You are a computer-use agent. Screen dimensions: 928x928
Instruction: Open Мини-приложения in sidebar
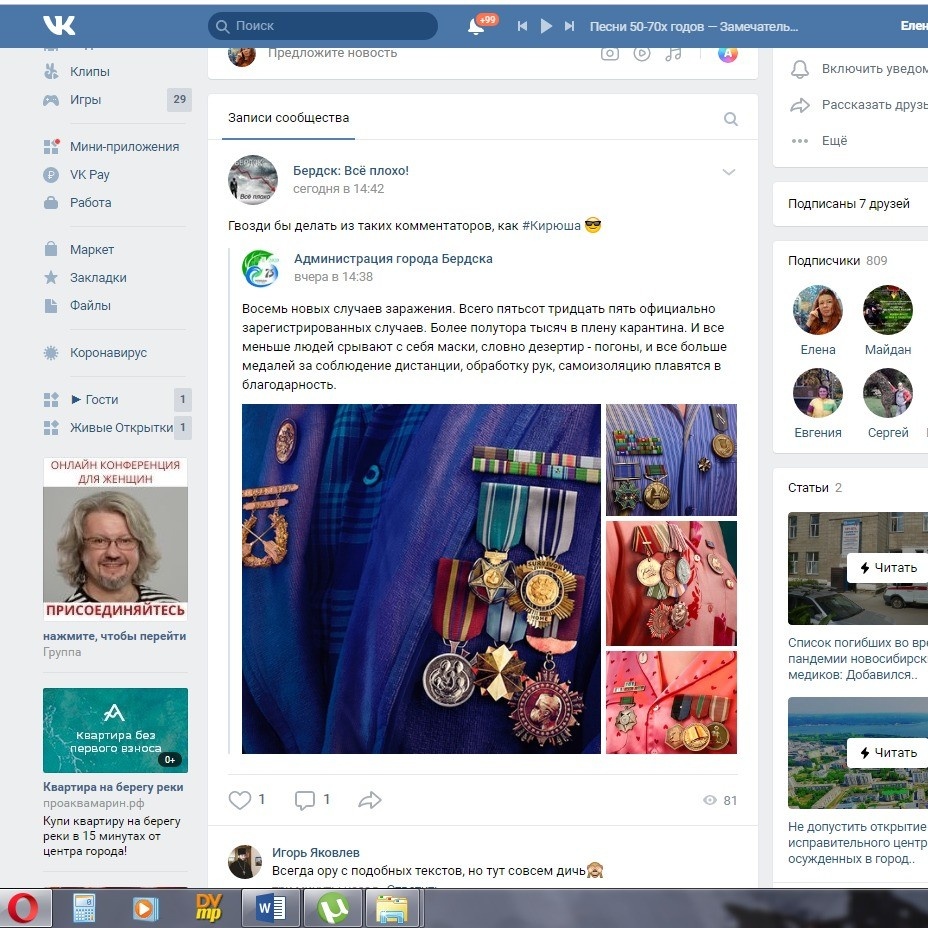(x=124, y=147)
